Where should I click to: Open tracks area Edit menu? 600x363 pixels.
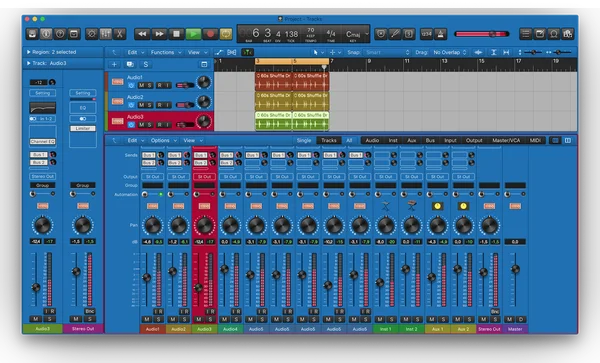(136, 52)
